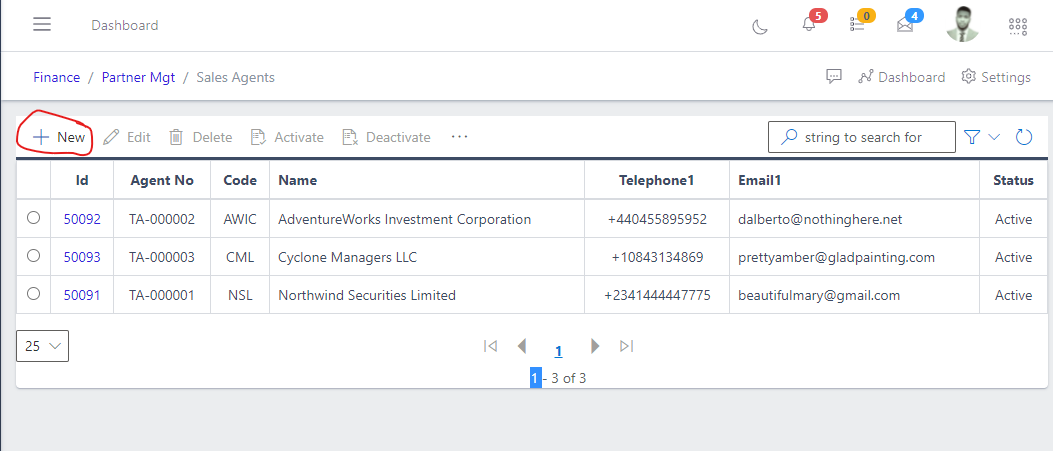Sort by the Agent No column header
The image size is (1053, 451).
tap(162, 180)
